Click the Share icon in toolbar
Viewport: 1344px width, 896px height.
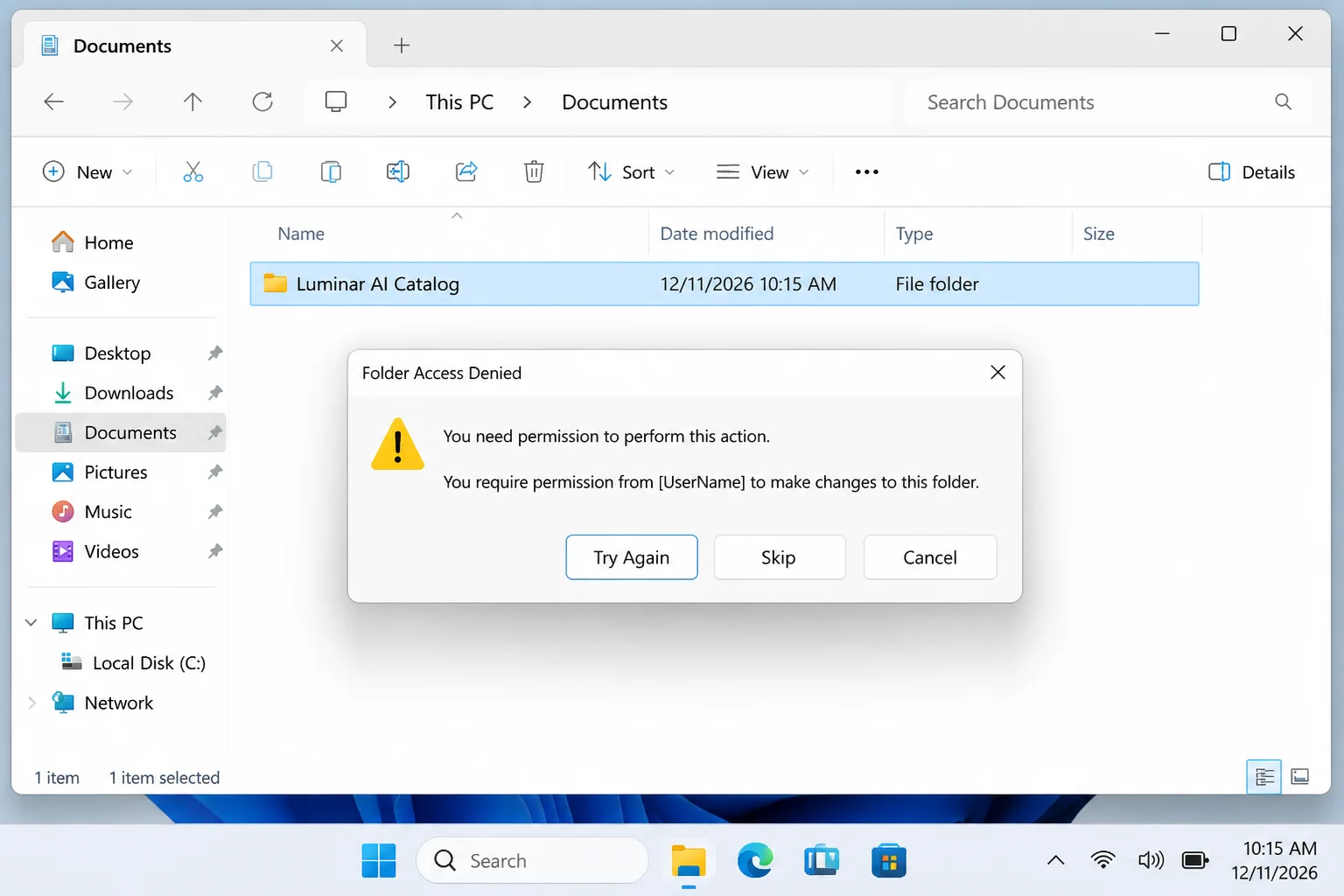[x=466, y=171]
